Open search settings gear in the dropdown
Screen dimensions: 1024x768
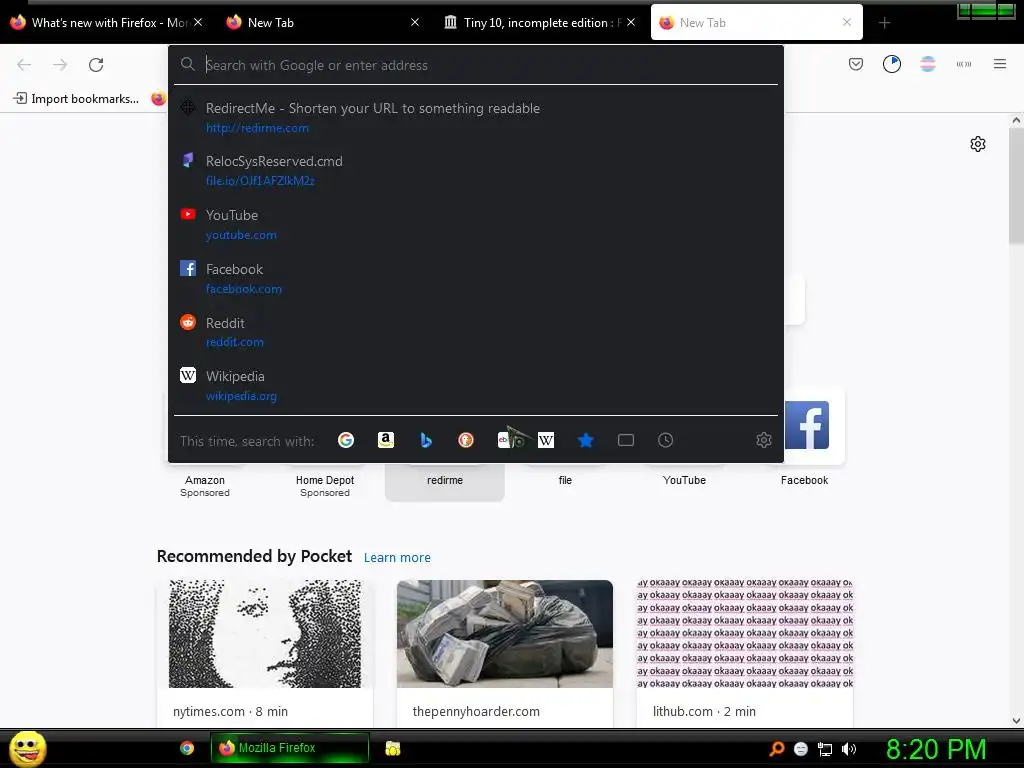click(x=763, y=440)
